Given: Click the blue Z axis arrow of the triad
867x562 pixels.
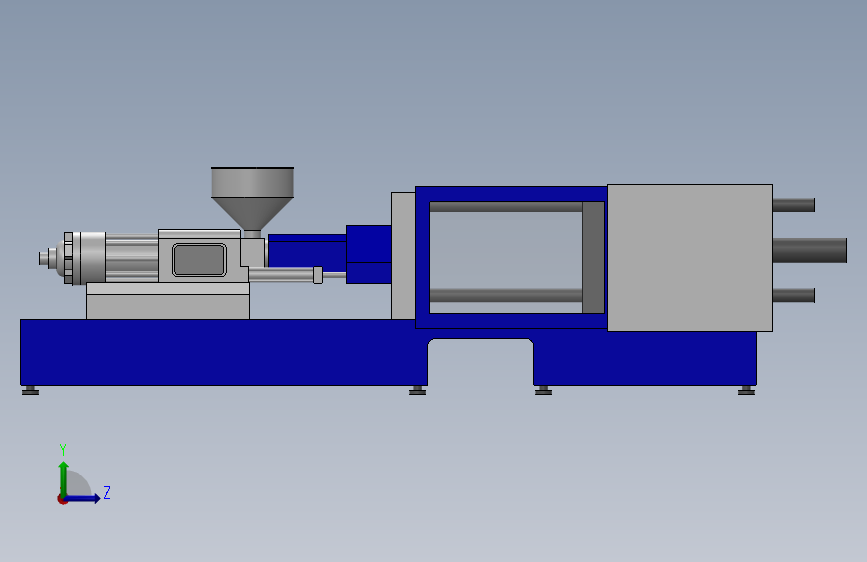Looking at the screenshot, I should tap(83, 498).
